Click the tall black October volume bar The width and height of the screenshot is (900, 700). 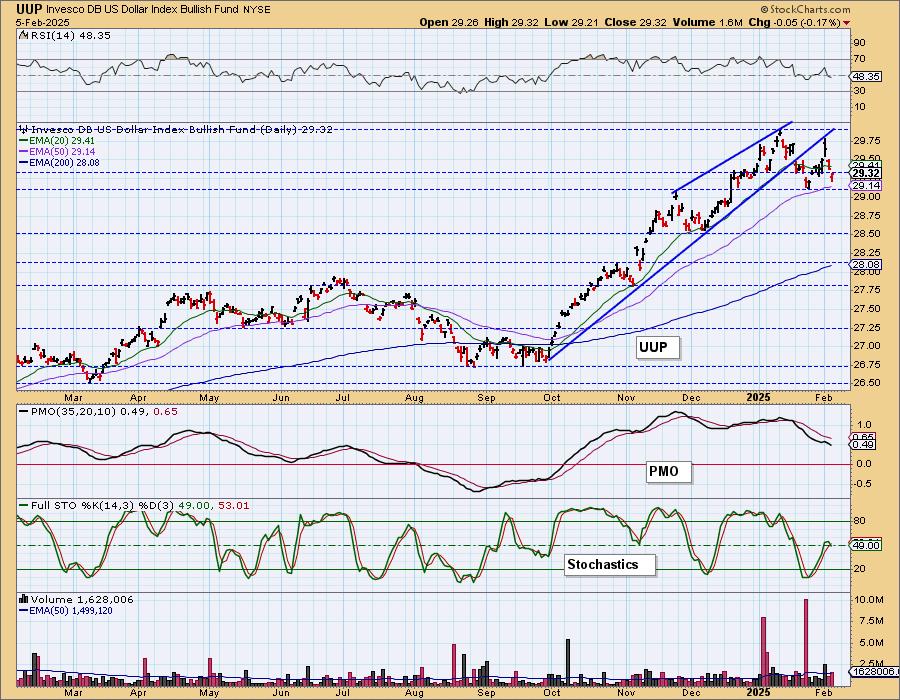[x=568, y=662]
